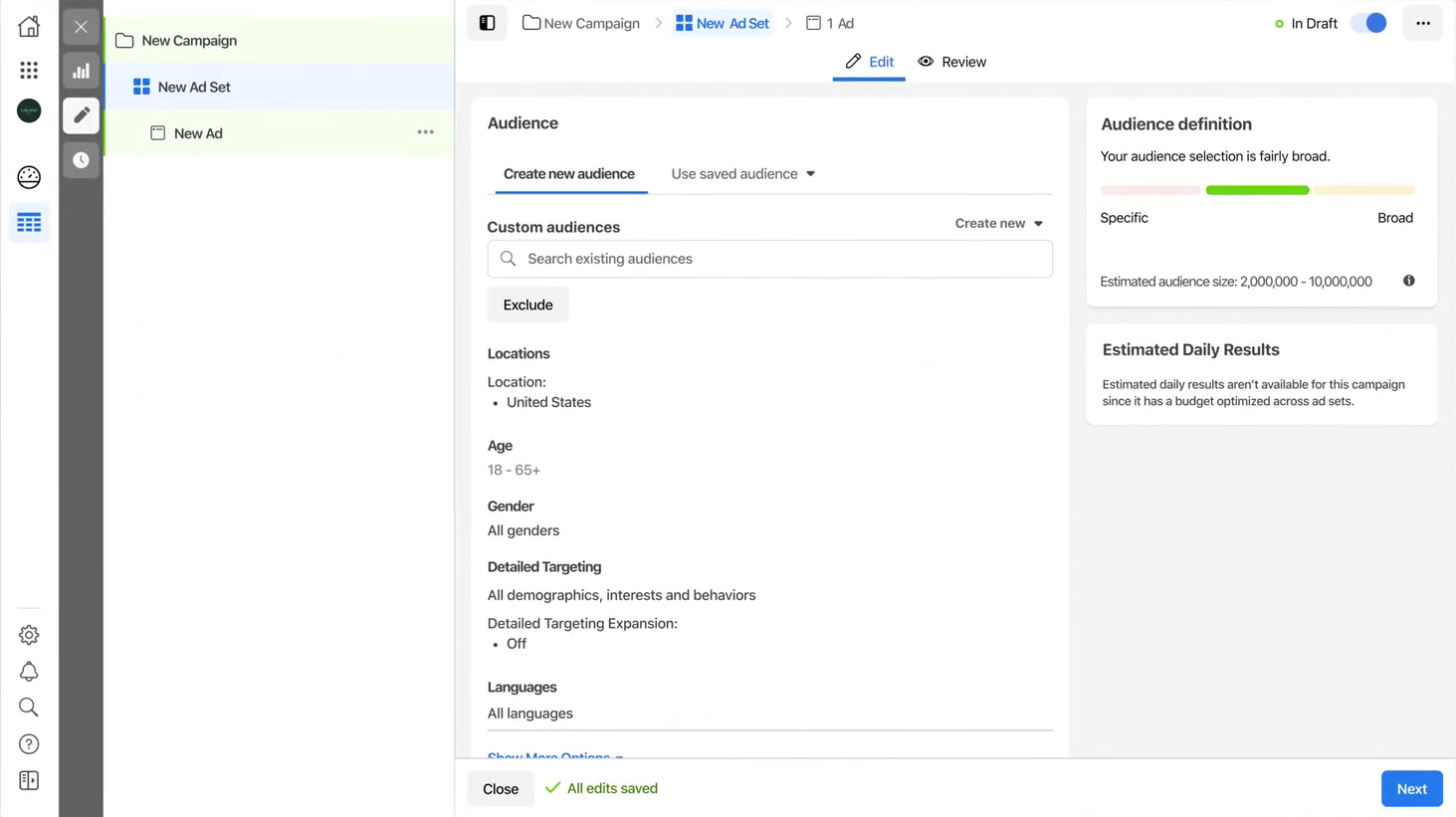Image resolution: width=1456 pixels, height=817 pixels.
Task: Toggle the side panel layout button
Action: click(487, 23)
